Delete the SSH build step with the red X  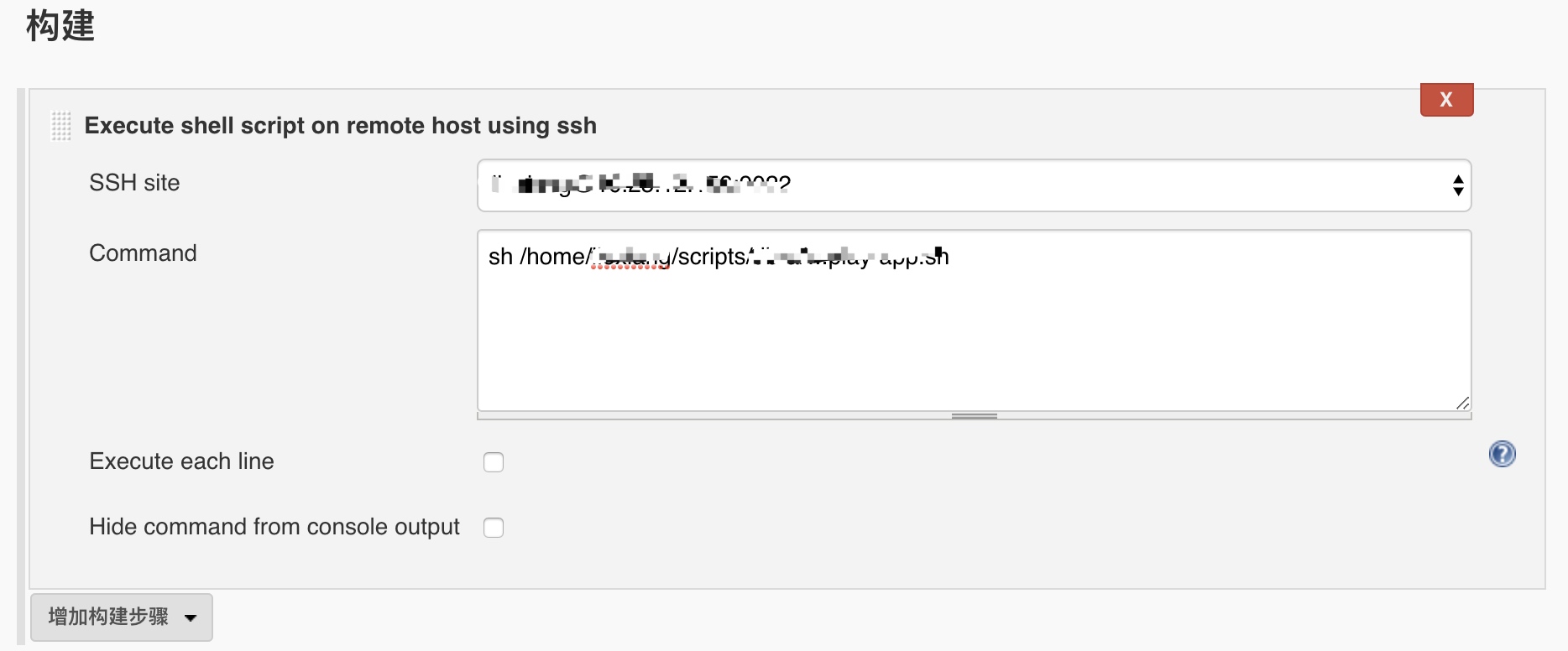coord(1445,100)
